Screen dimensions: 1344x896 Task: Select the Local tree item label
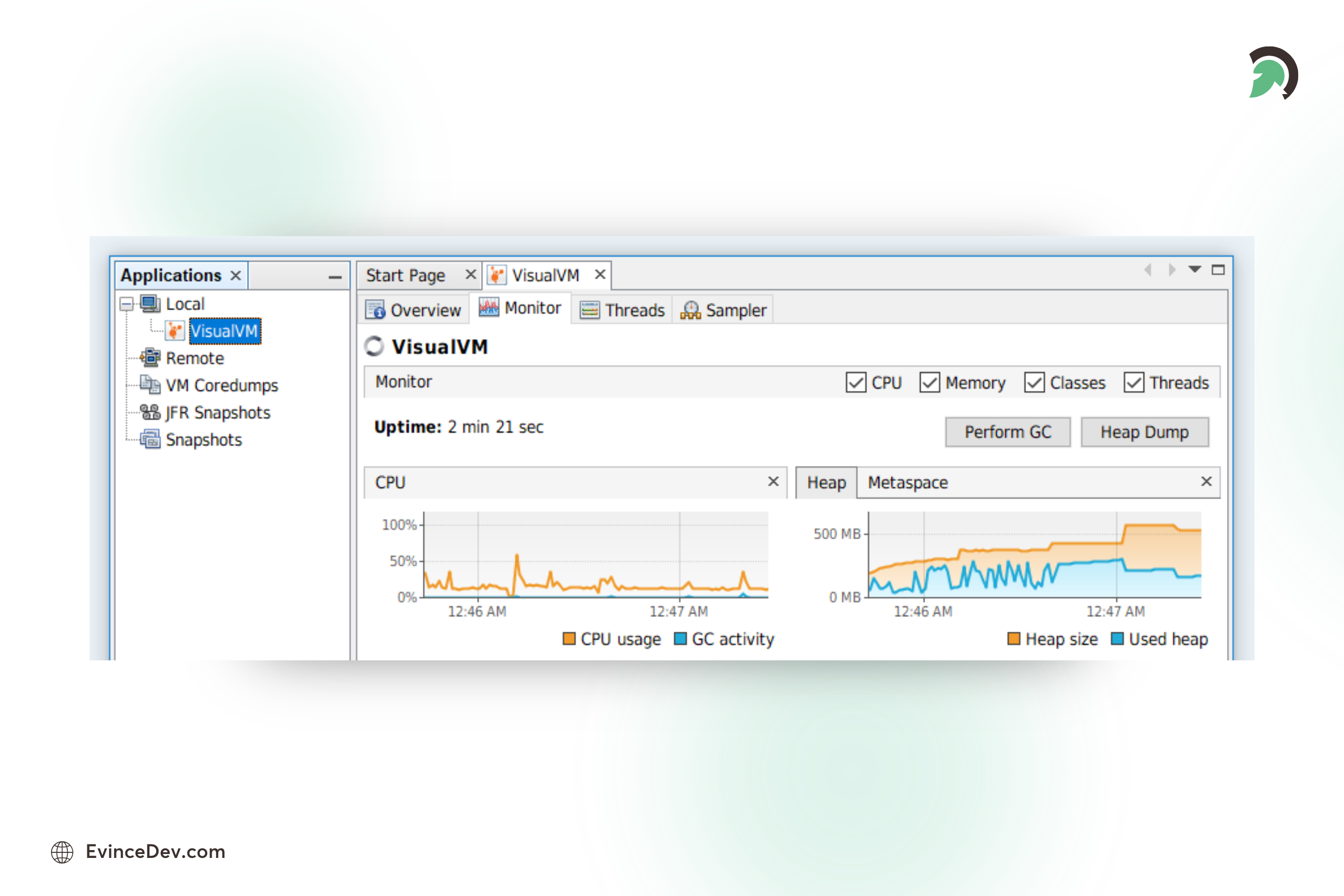(185, 304)
